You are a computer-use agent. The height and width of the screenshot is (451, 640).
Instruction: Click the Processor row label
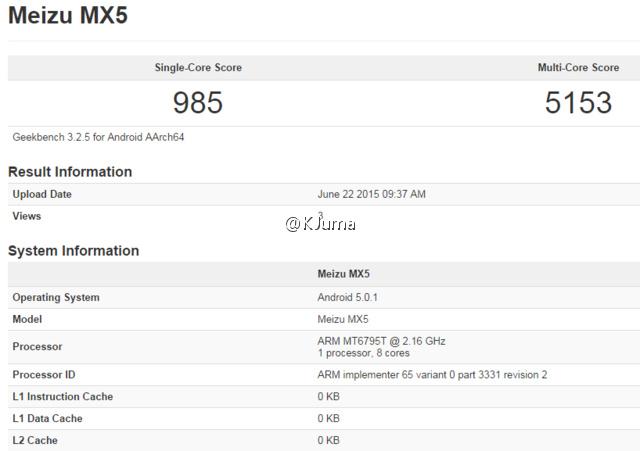(37, 347)
